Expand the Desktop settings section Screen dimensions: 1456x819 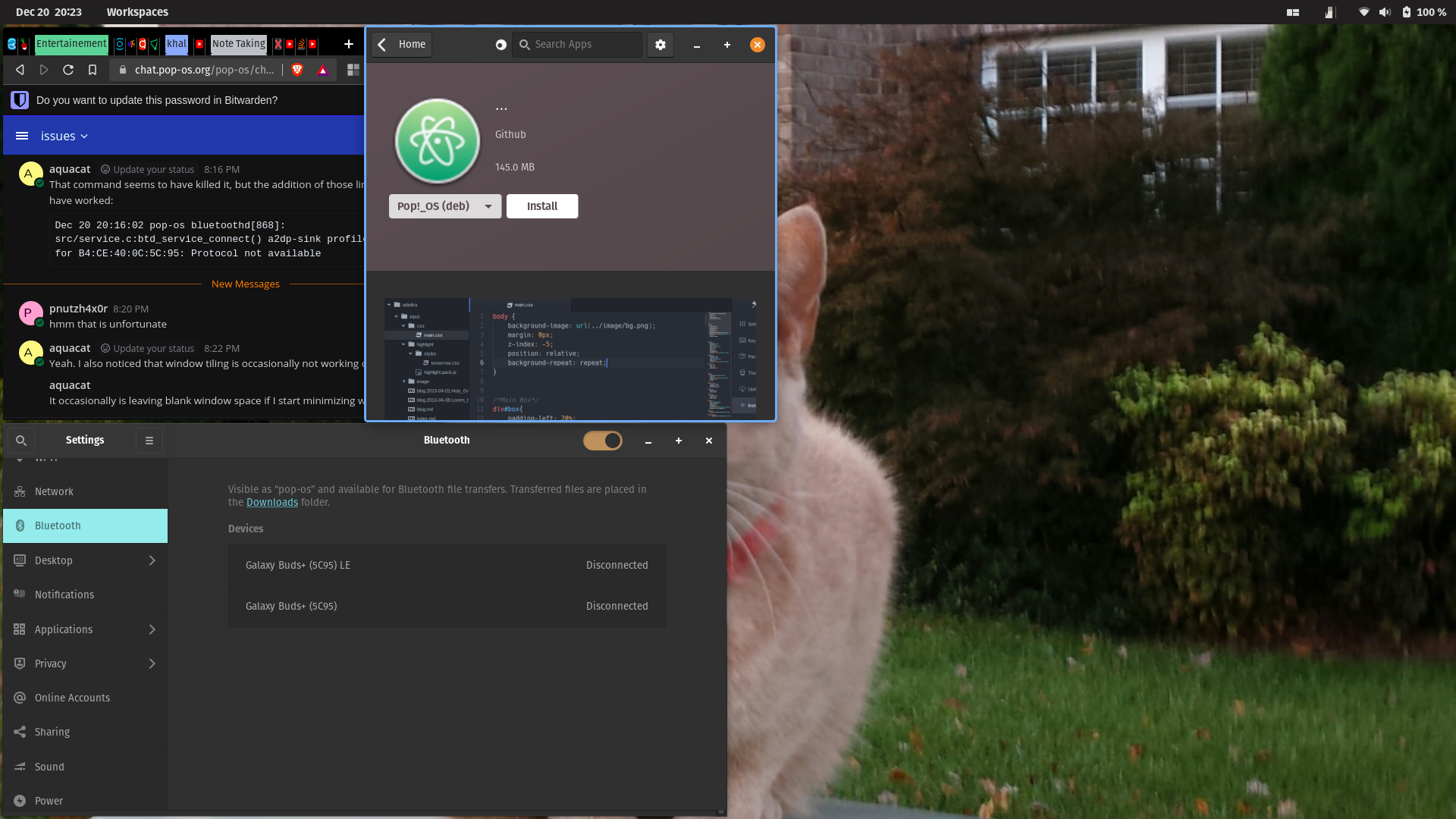(85, 560)
